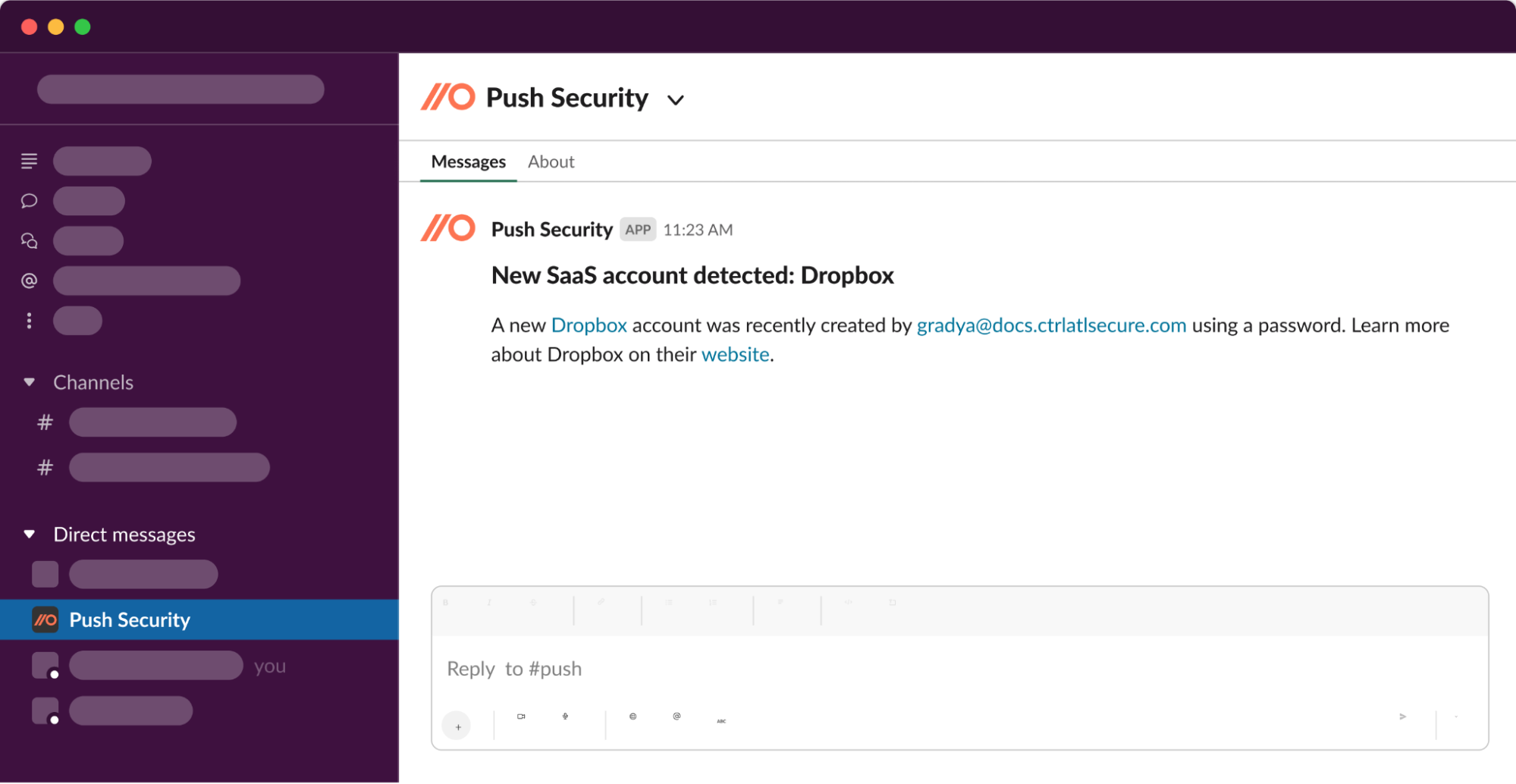Image resolution: width=1516 pixels, height=784 pixels.
Task: Insert a mention using composer @ icon
Action: (x=676, y=717)
